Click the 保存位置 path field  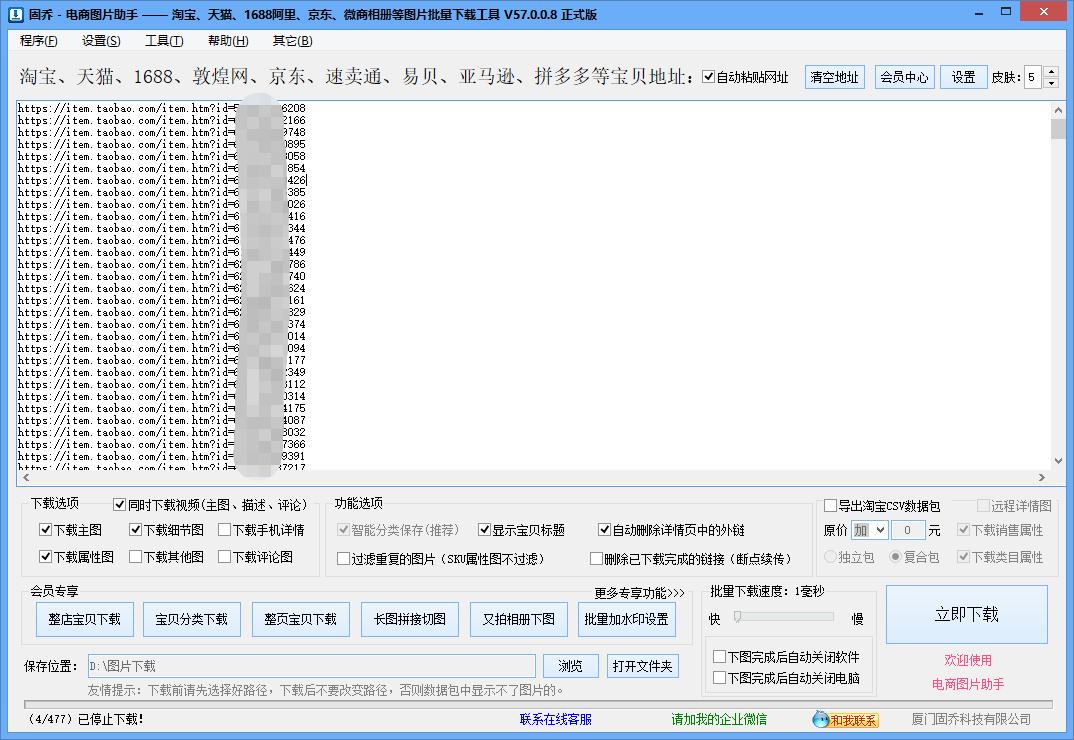coord(312,666)
